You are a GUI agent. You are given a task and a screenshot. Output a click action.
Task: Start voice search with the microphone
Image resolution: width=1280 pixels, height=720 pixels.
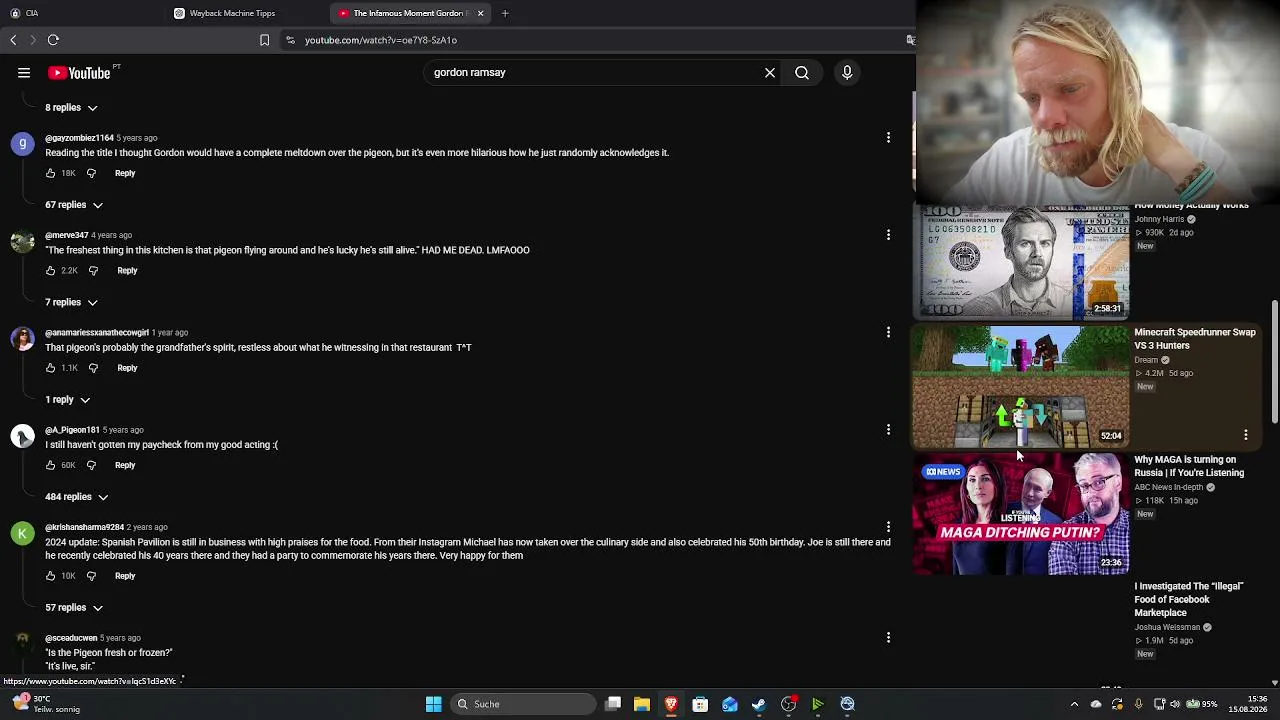[847, 73]
